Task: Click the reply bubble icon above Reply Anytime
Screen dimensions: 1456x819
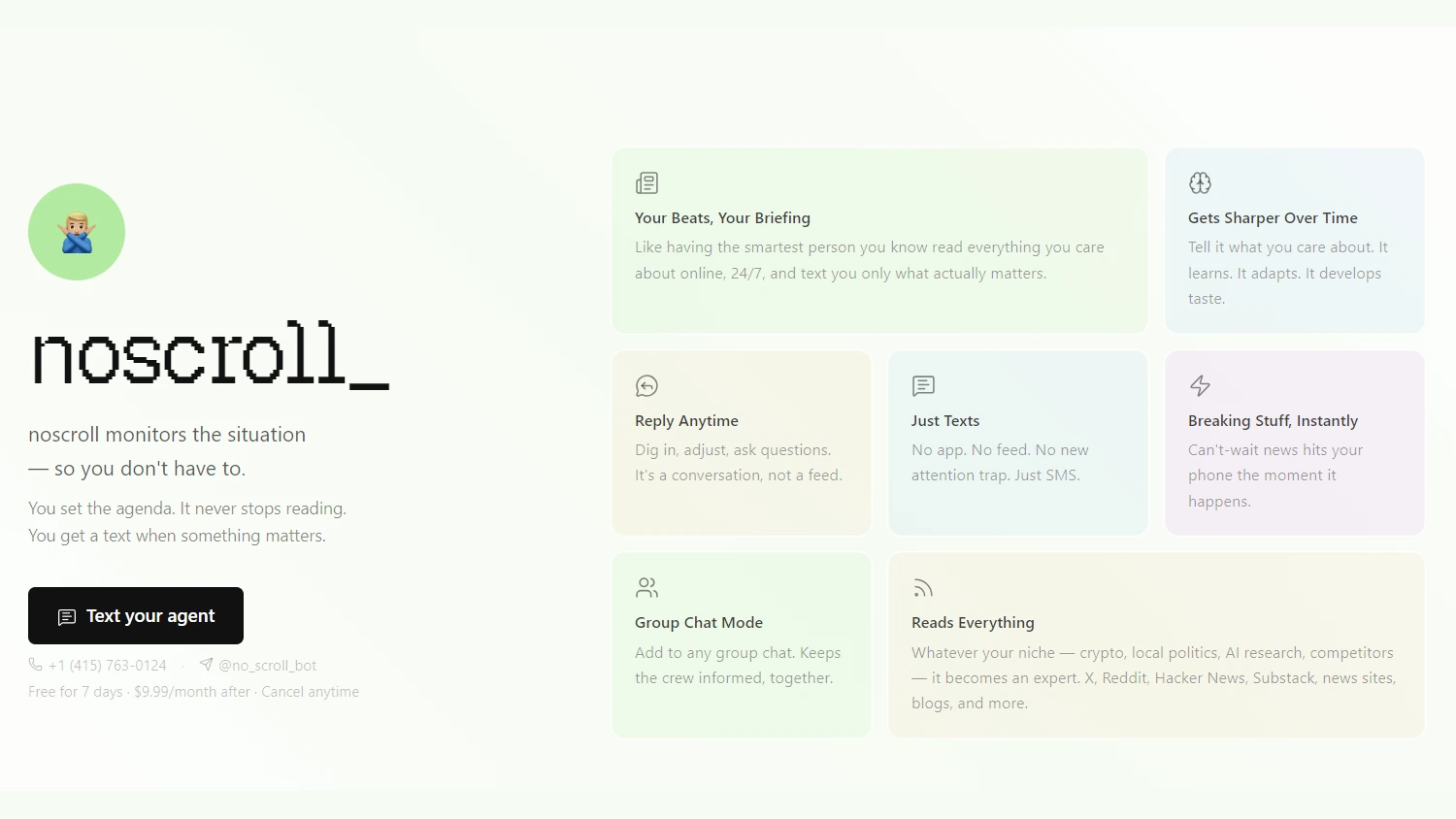Action: [x=646, y=386]
